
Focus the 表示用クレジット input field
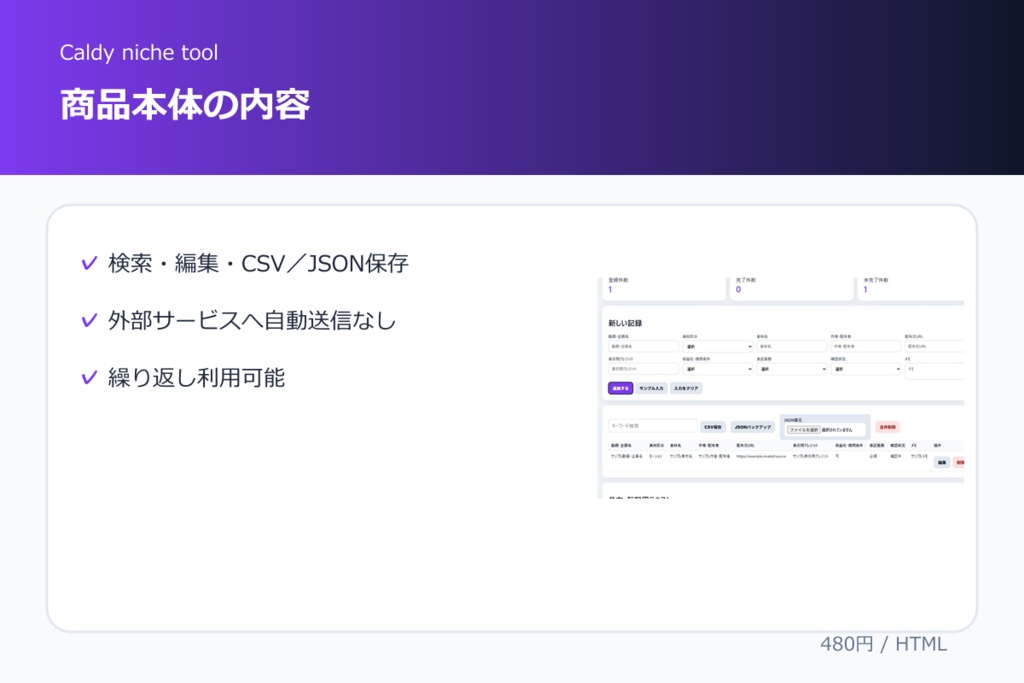(643, 369)
